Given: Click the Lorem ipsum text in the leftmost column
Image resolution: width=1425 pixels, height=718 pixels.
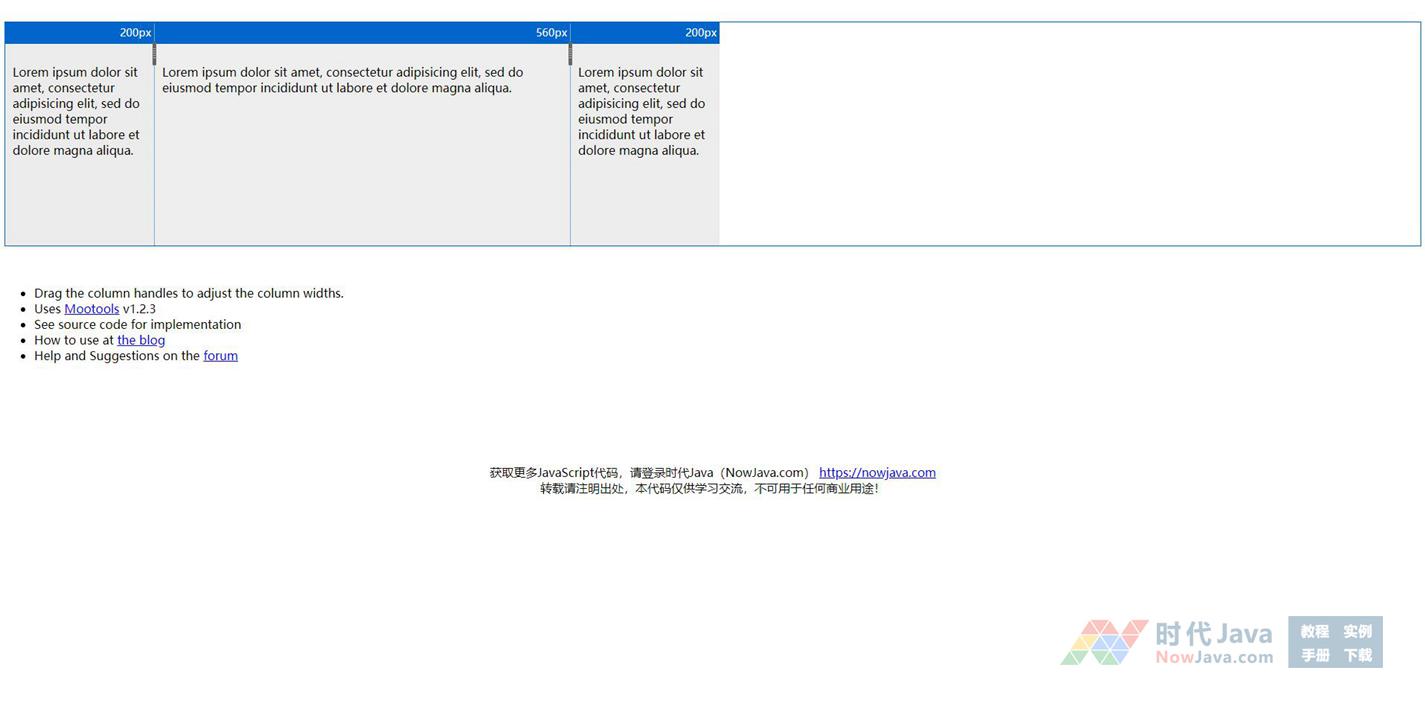Looking at the screenshot, I should [x=76, y=111].
